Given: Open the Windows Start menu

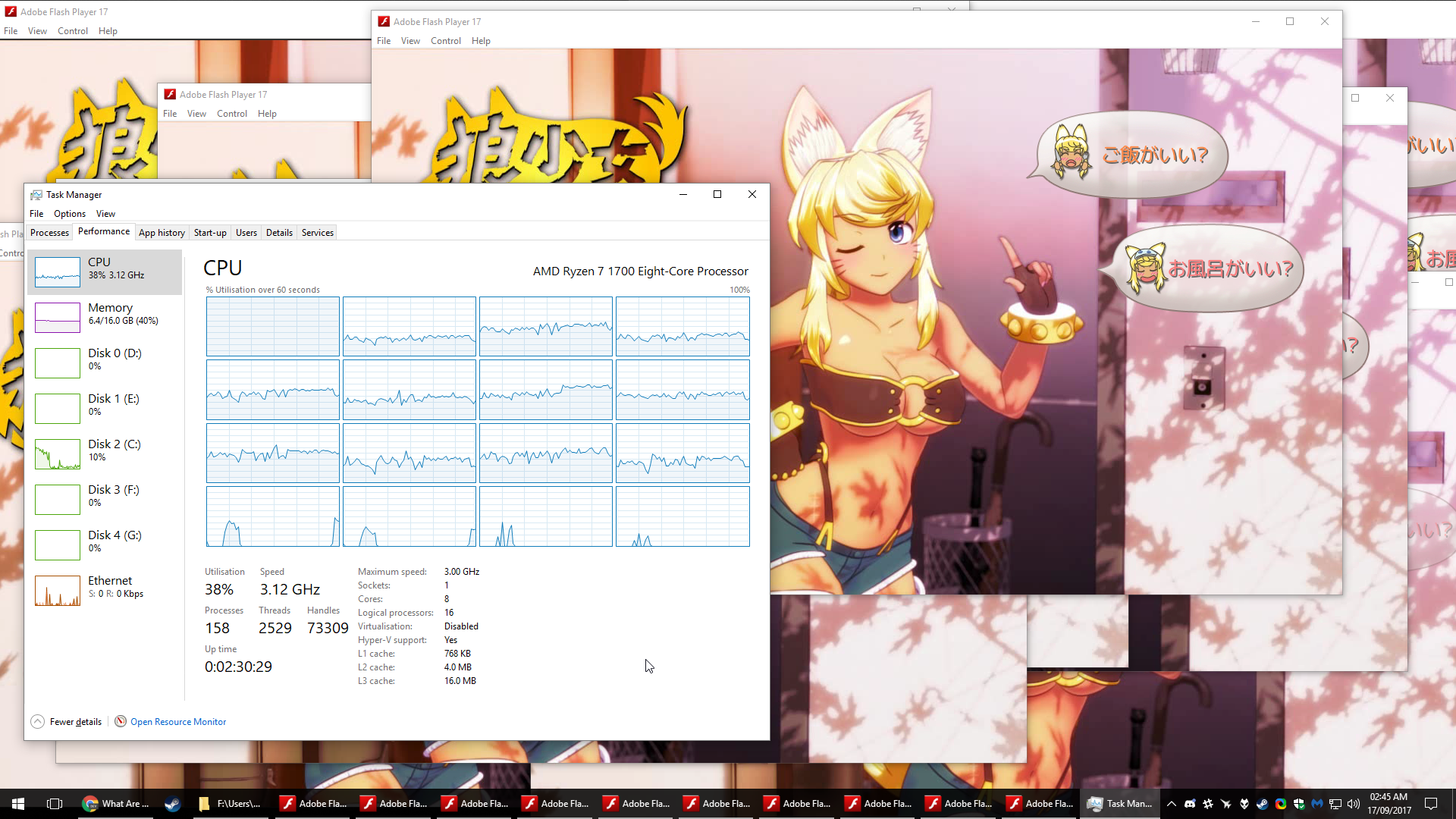Looking at the screenshot, I should [x=18, y=804].
